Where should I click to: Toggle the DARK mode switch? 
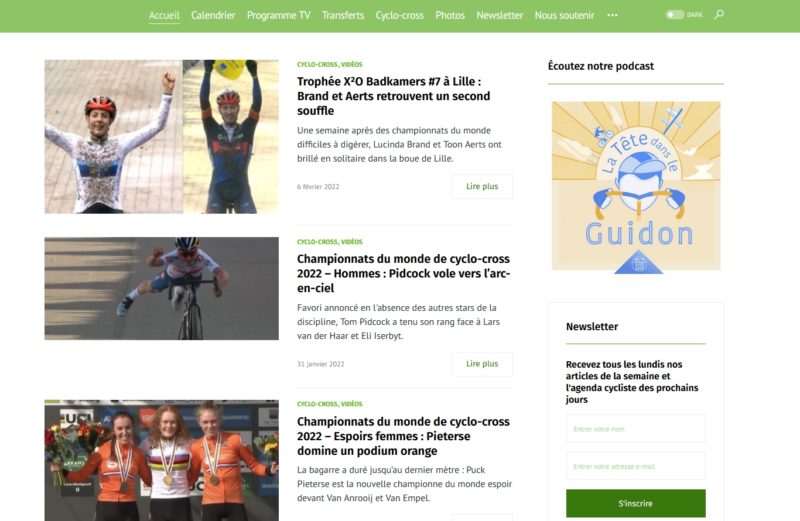675,15
